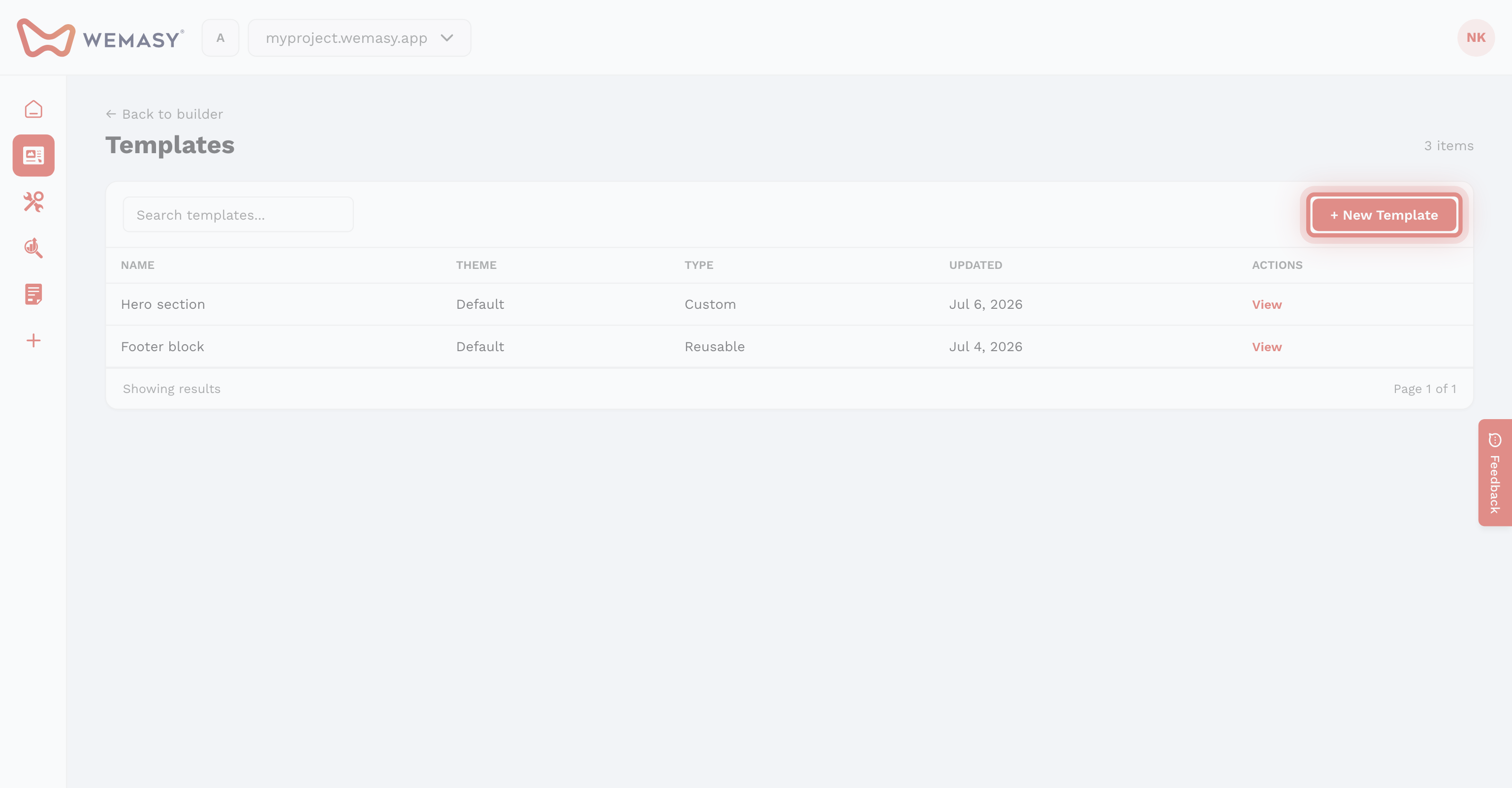
Task: Open the Analytics magnifier sidebar icon
Action: tap(33, 248)
